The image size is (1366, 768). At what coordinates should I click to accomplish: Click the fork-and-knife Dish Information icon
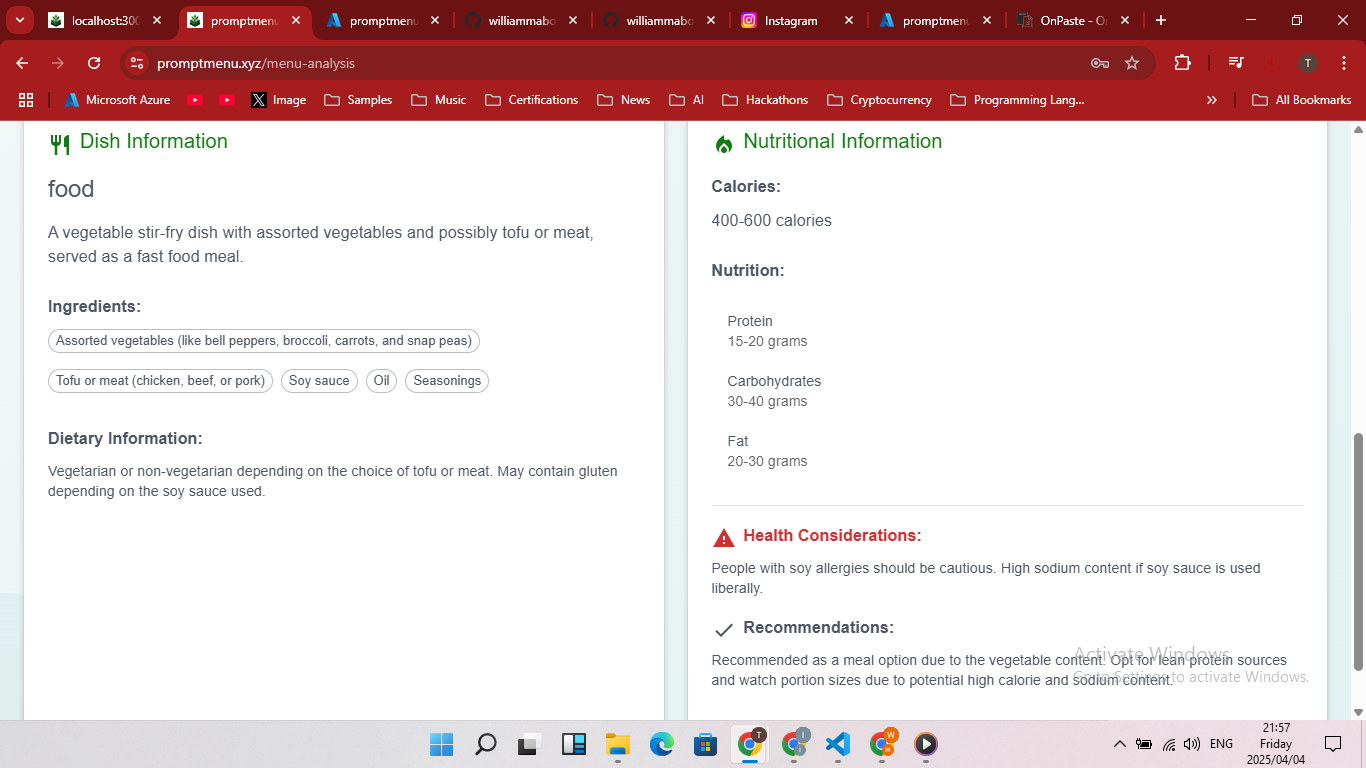pos(59,144)
